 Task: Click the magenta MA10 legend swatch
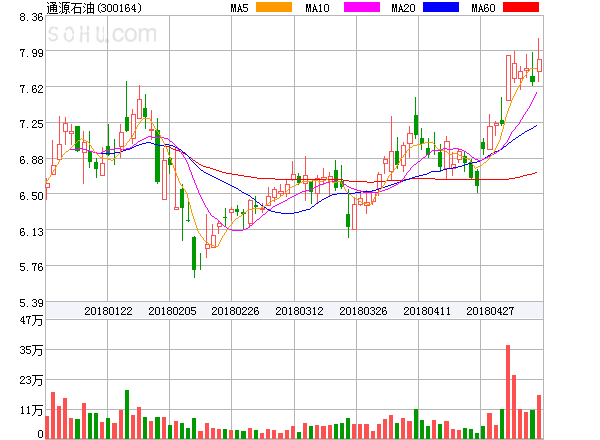click(362, 7)
